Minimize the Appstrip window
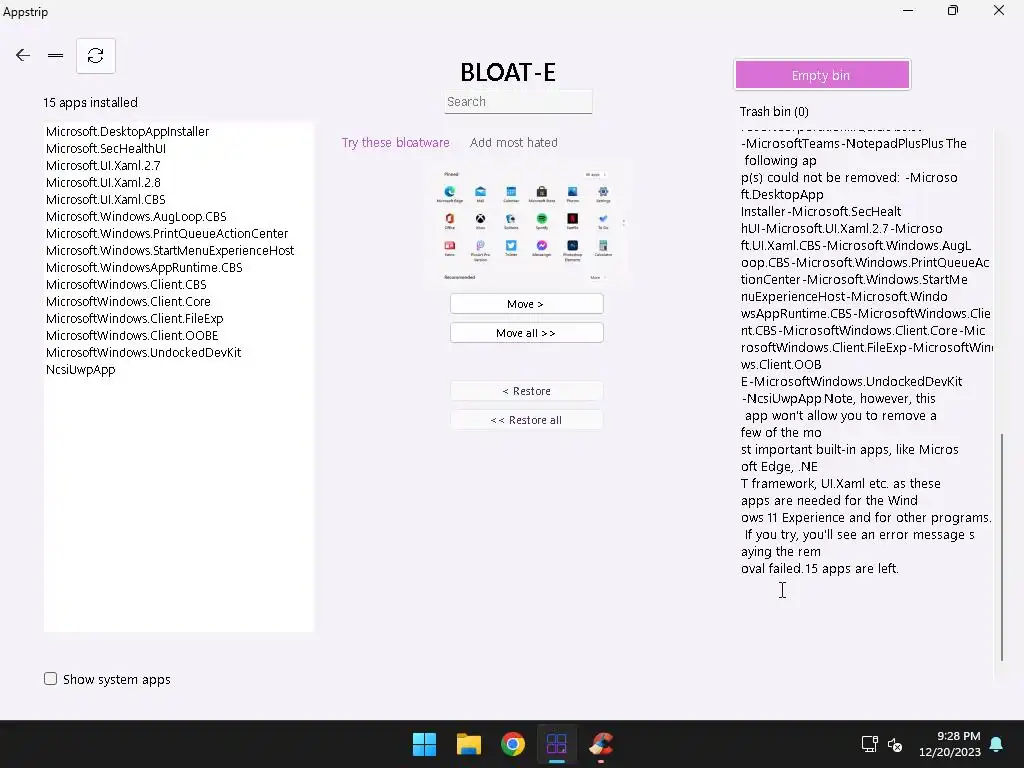This screenshot has height=768, width=1024. 908,10
